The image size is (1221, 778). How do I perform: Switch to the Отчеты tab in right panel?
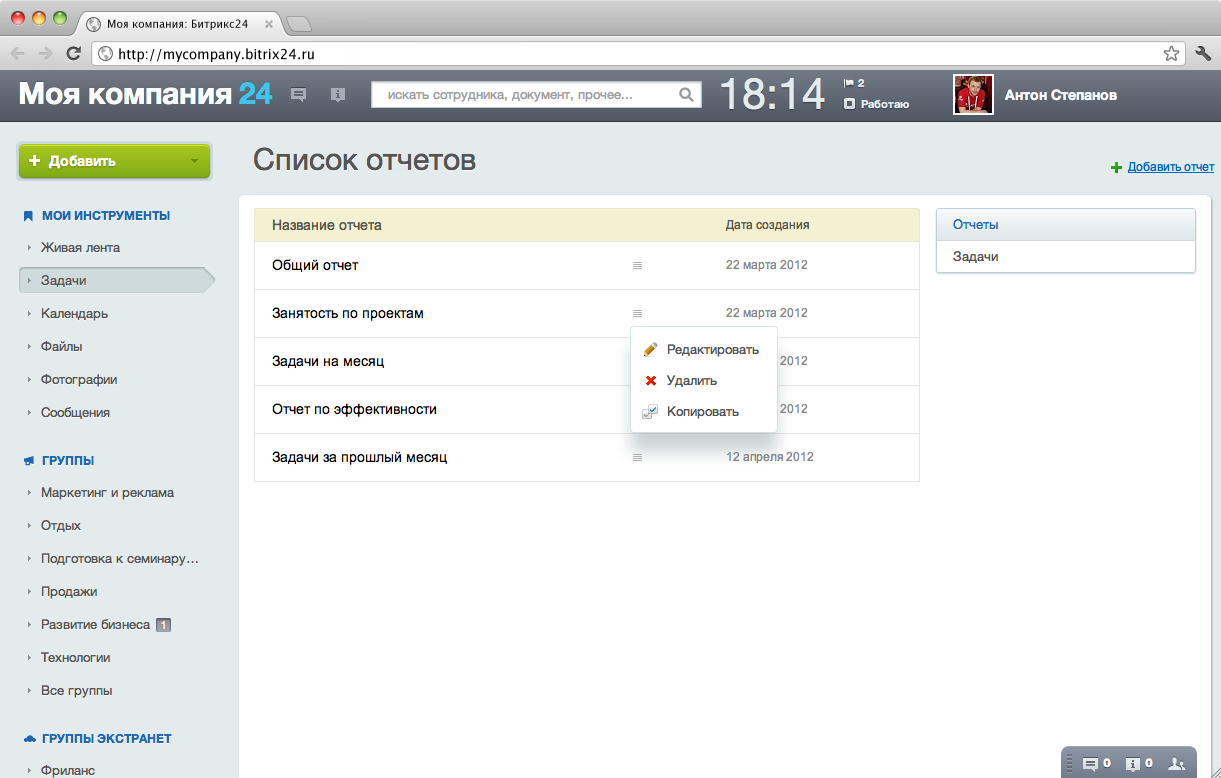click(1065, 225)
